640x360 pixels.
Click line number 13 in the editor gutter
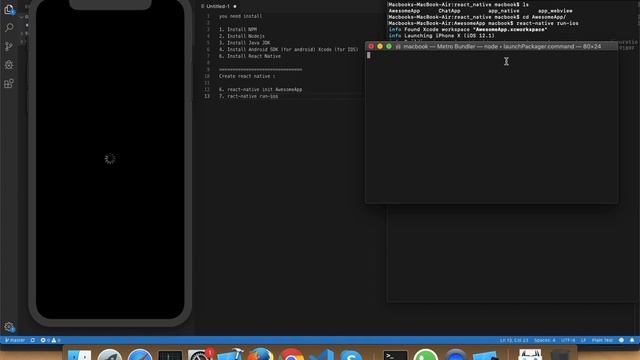(207, 96)
